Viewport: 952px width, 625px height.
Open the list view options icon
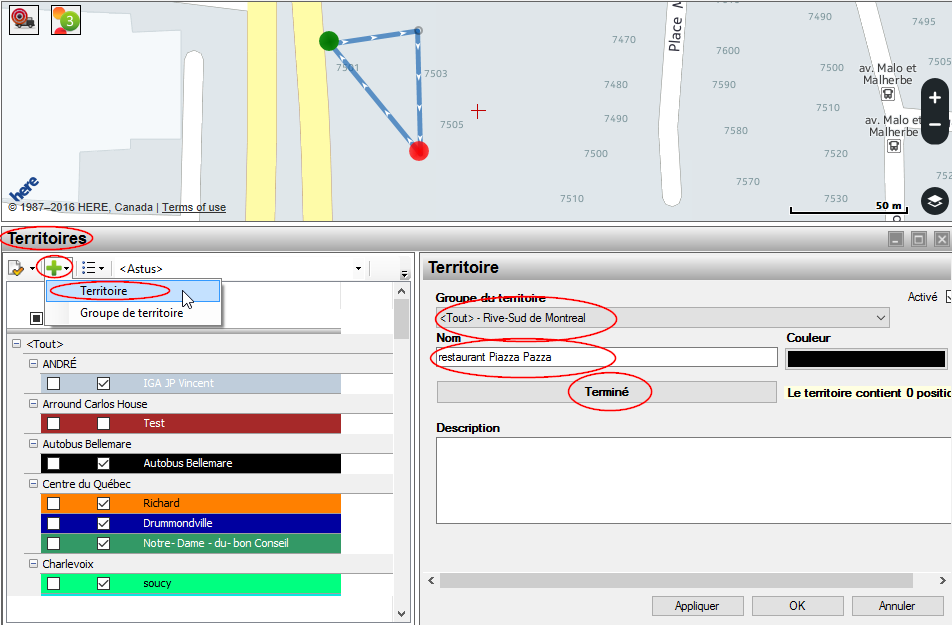pyautogui.click(x=89, y=268)
